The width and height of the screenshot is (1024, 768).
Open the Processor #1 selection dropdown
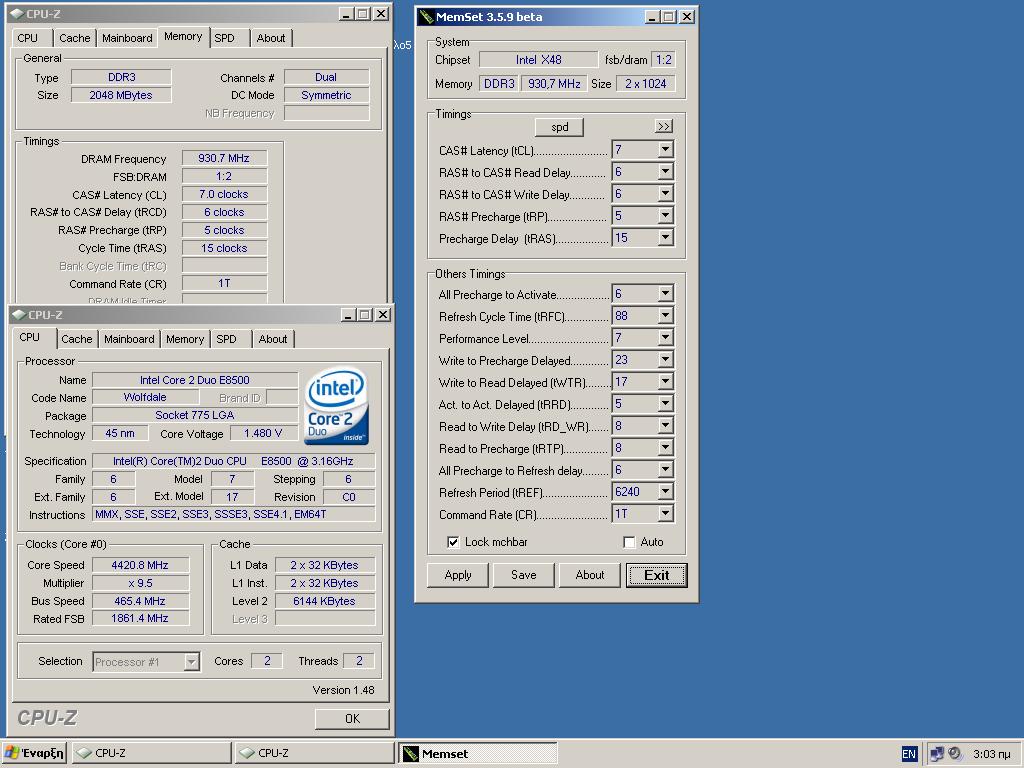coord(191,662)
